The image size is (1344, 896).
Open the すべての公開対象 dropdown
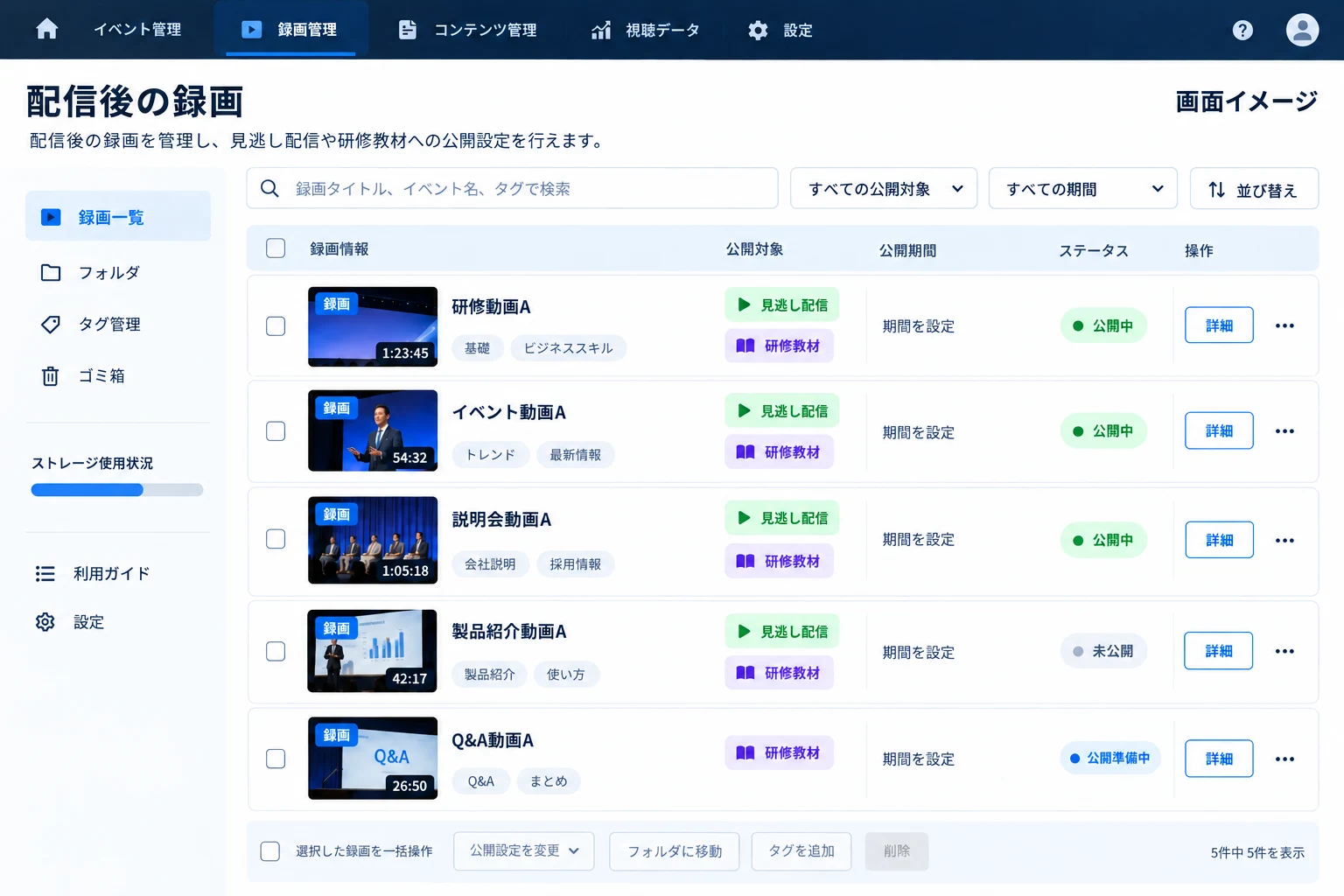click(x=884, y=188)
